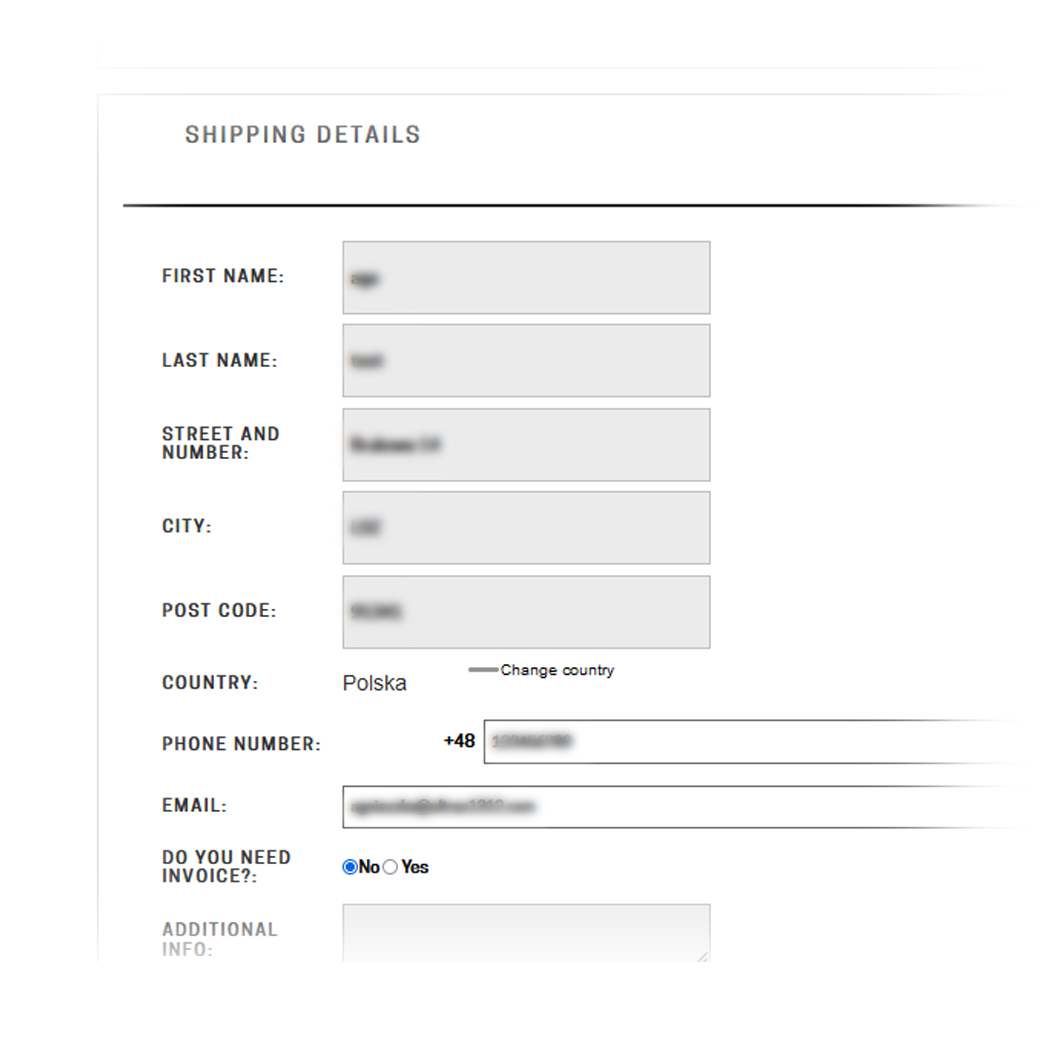Screen dimensions: 1050x1050
Task: Select the "No" invoice radio button
Action: click(x=350, y=867)
